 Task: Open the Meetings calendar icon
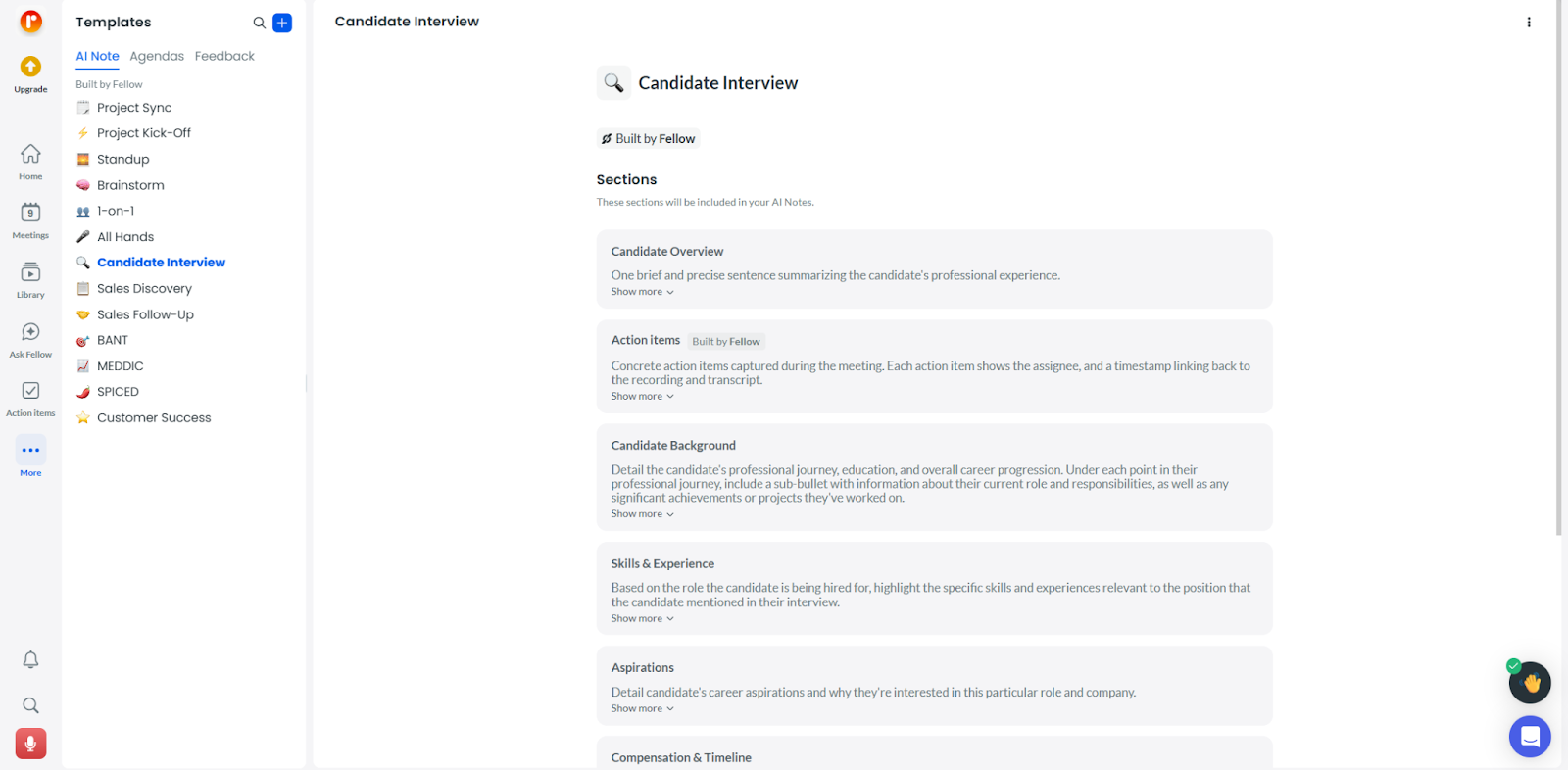(x=30, y=214)
